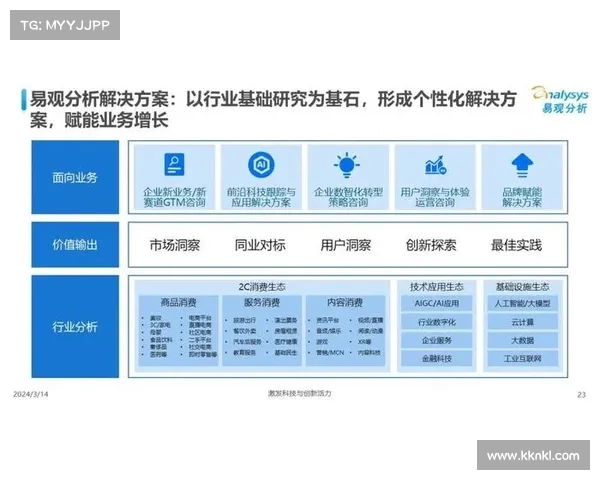The image size is (600, 480).
Task: Click the 内容消费 section heading
Action: click(345, 303)
